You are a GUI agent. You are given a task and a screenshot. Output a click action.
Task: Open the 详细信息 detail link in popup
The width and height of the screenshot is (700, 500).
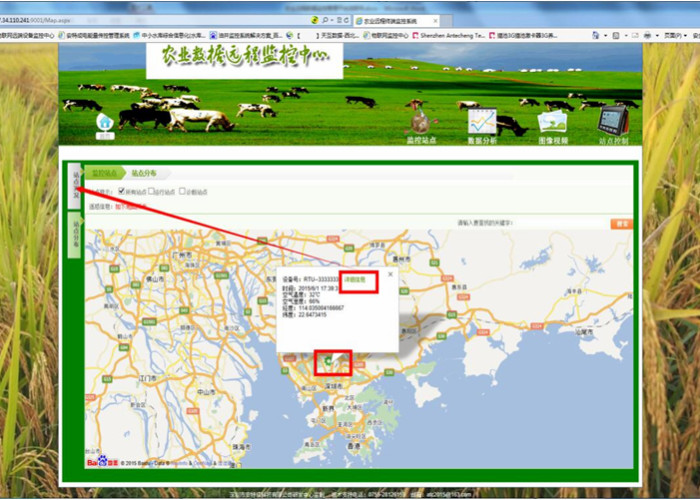point(355,279)
